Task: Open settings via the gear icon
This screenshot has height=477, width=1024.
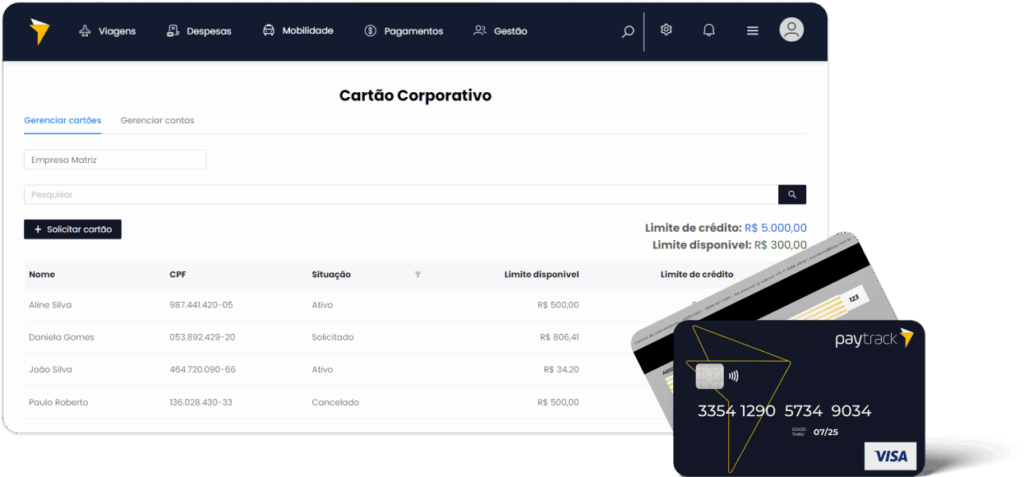Action: (666, 30)
